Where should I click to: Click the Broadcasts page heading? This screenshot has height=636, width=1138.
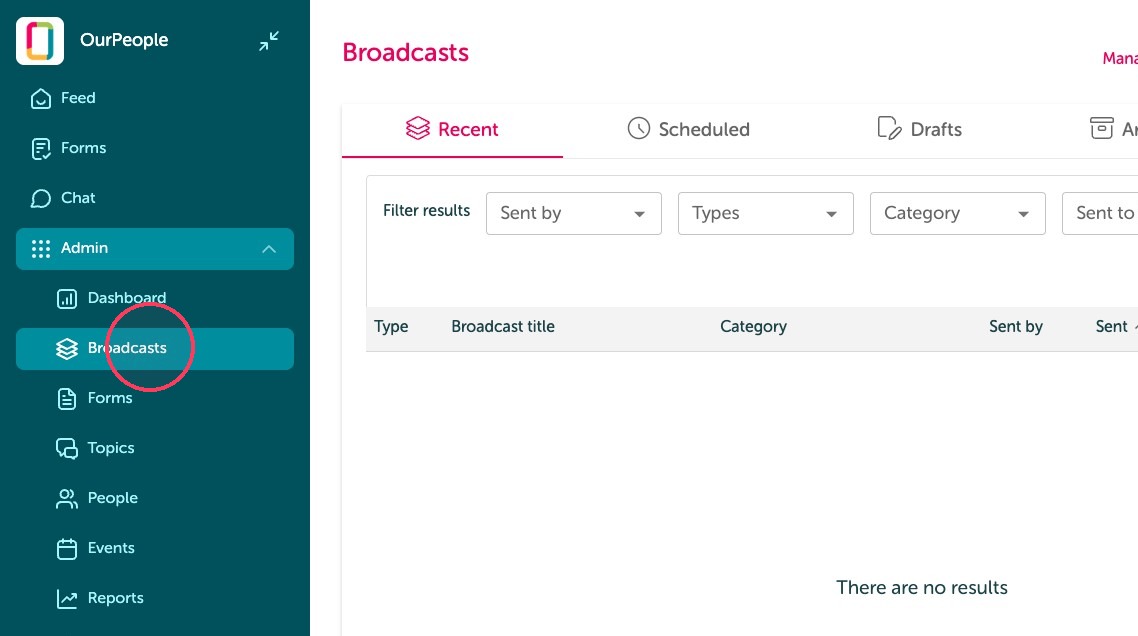406,52
